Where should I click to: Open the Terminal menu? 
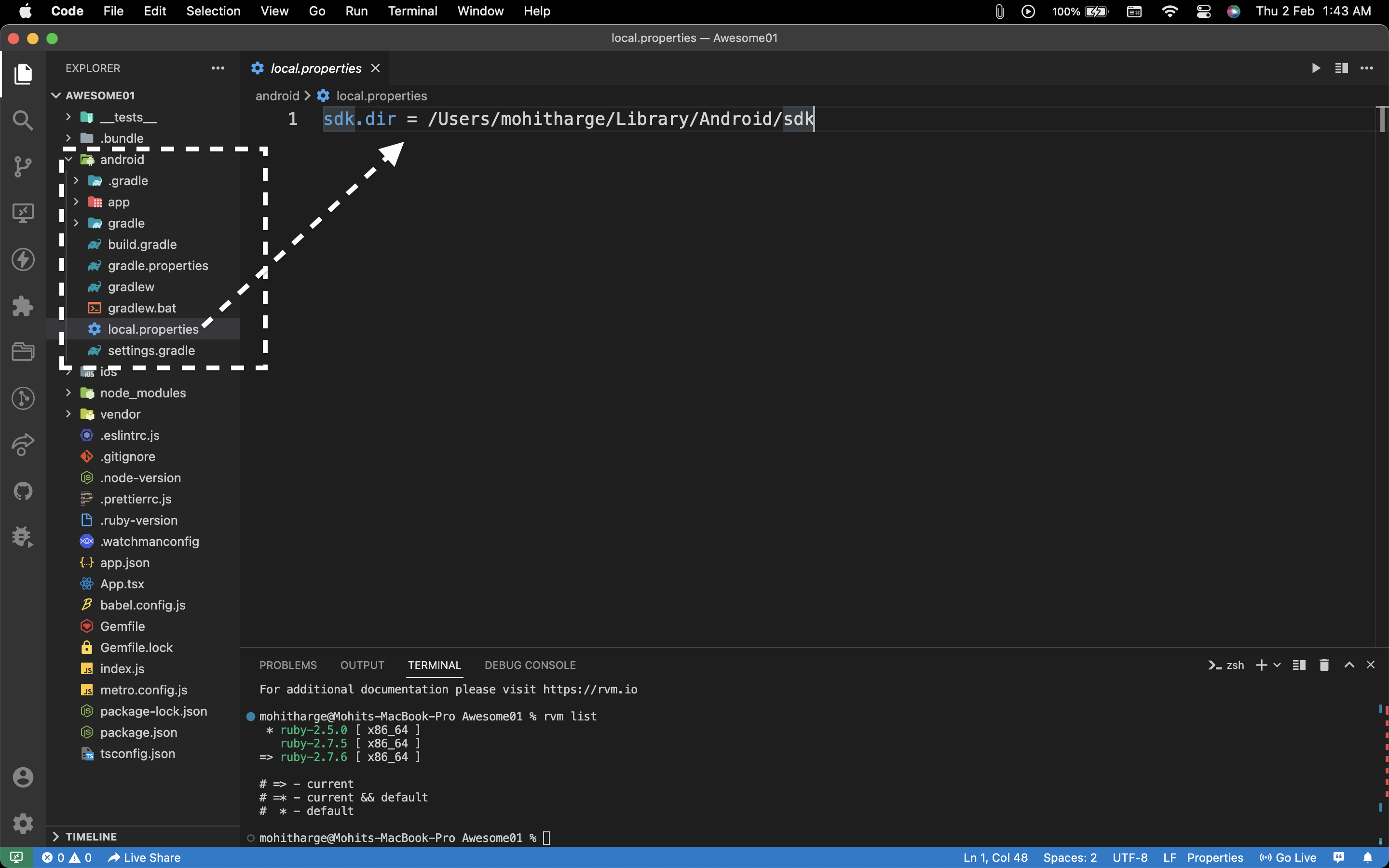pos(412,11)
